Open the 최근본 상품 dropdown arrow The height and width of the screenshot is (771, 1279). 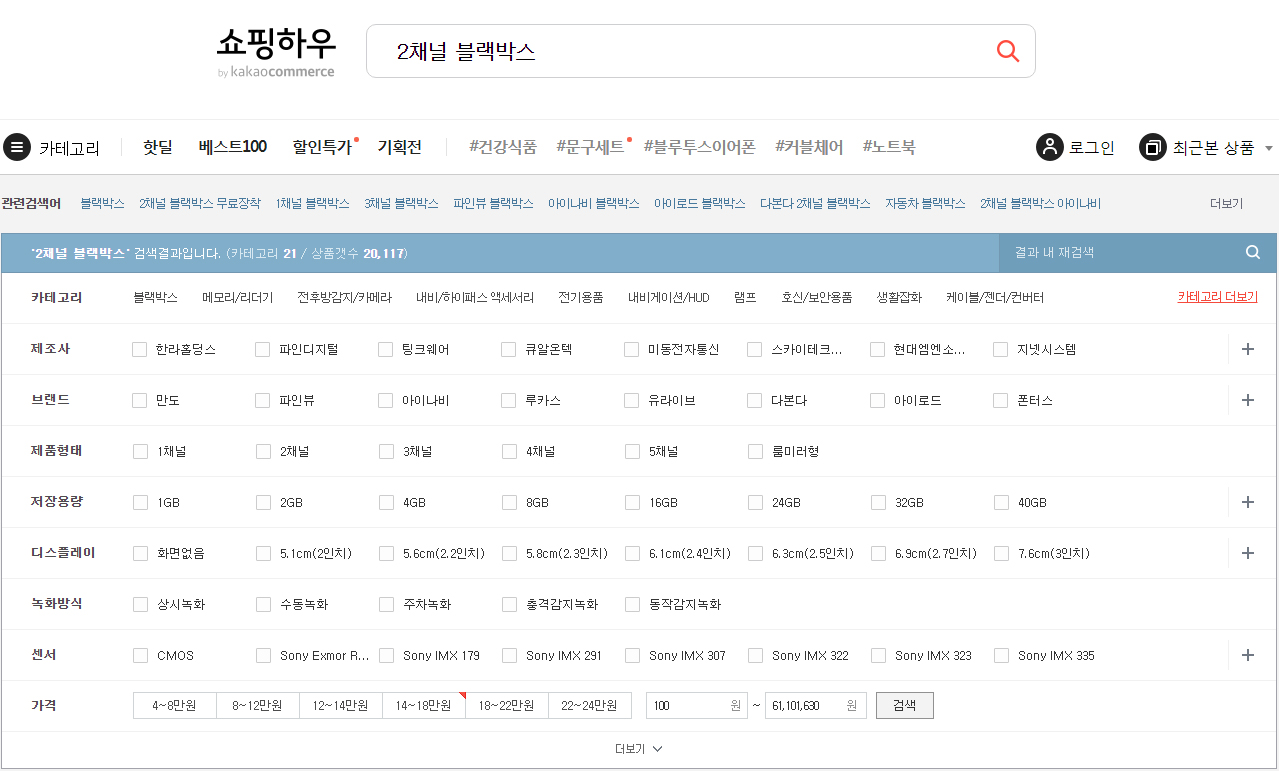[1268, 148]
